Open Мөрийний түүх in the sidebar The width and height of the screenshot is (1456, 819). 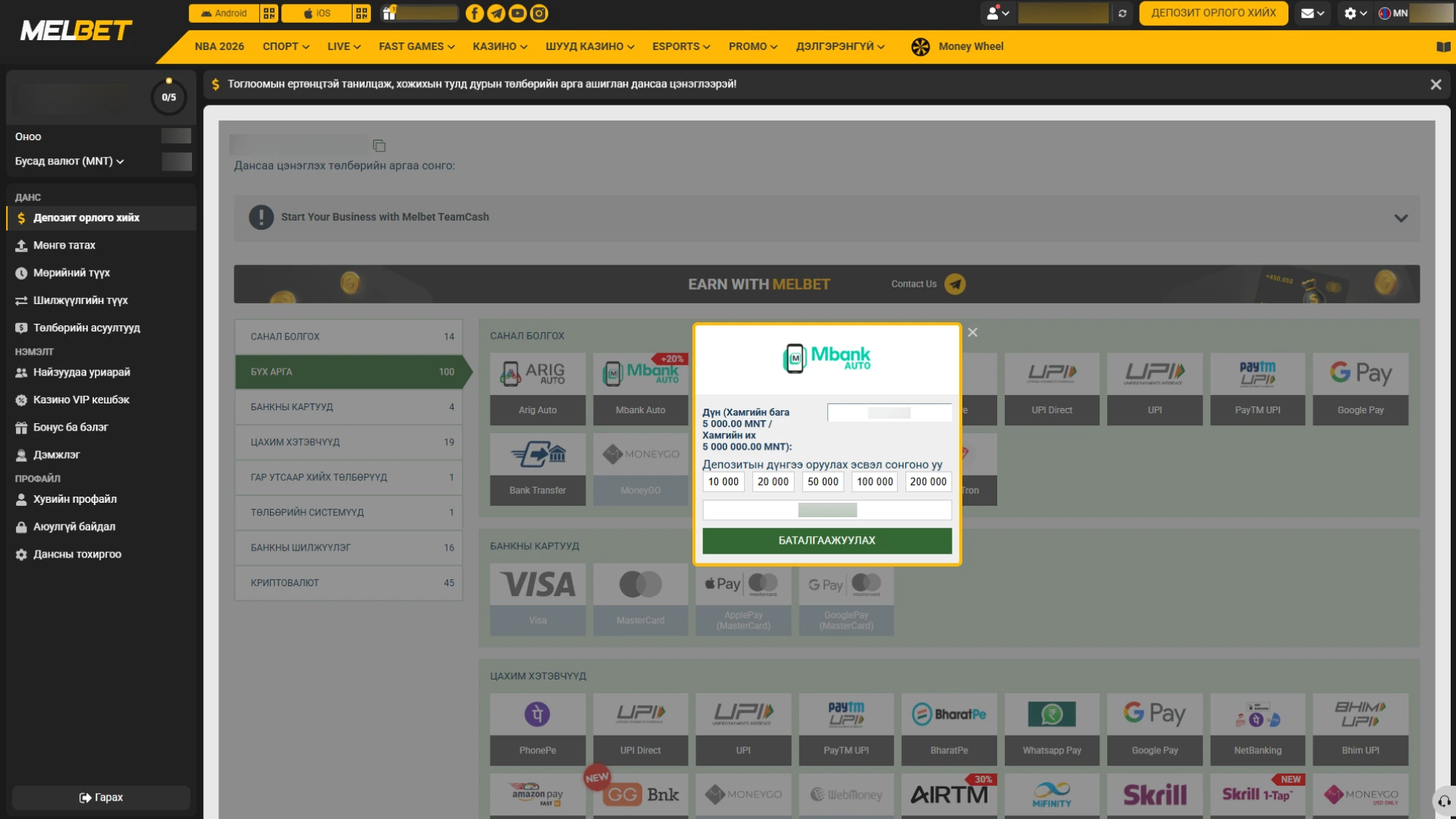(101, 273)
